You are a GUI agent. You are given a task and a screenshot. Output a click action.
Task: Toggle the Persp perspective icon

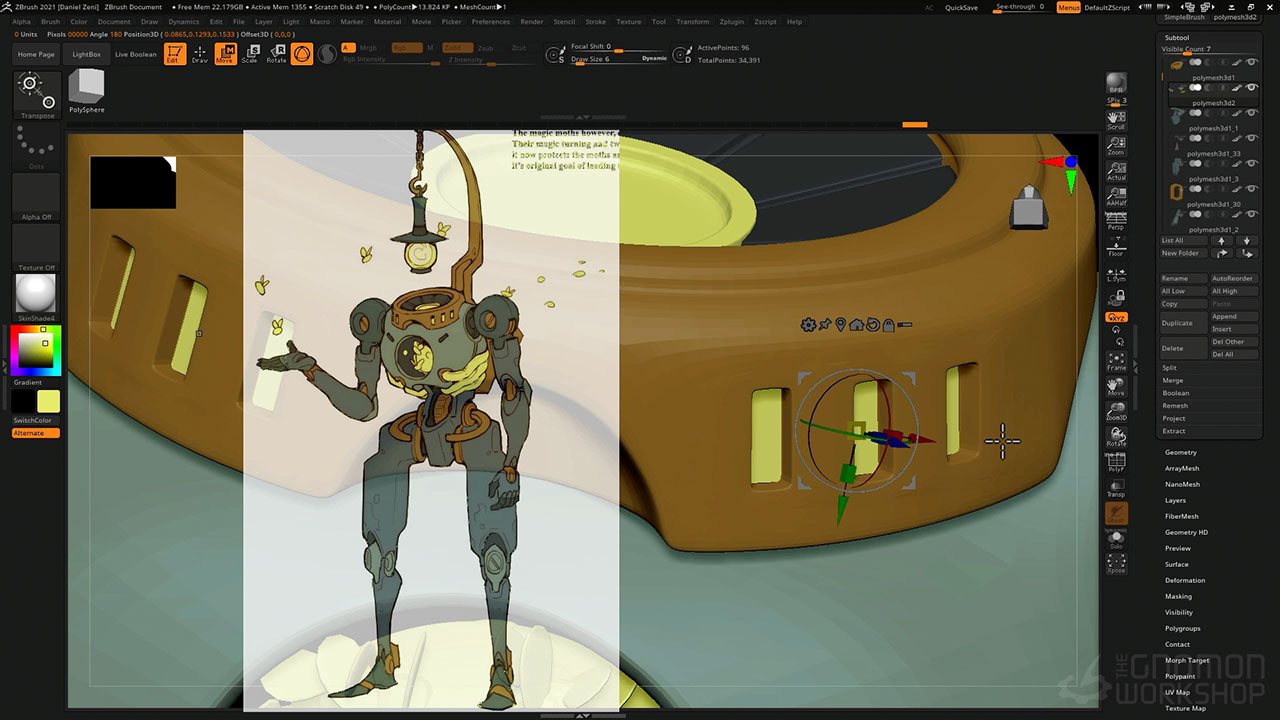pos(1116,221)
